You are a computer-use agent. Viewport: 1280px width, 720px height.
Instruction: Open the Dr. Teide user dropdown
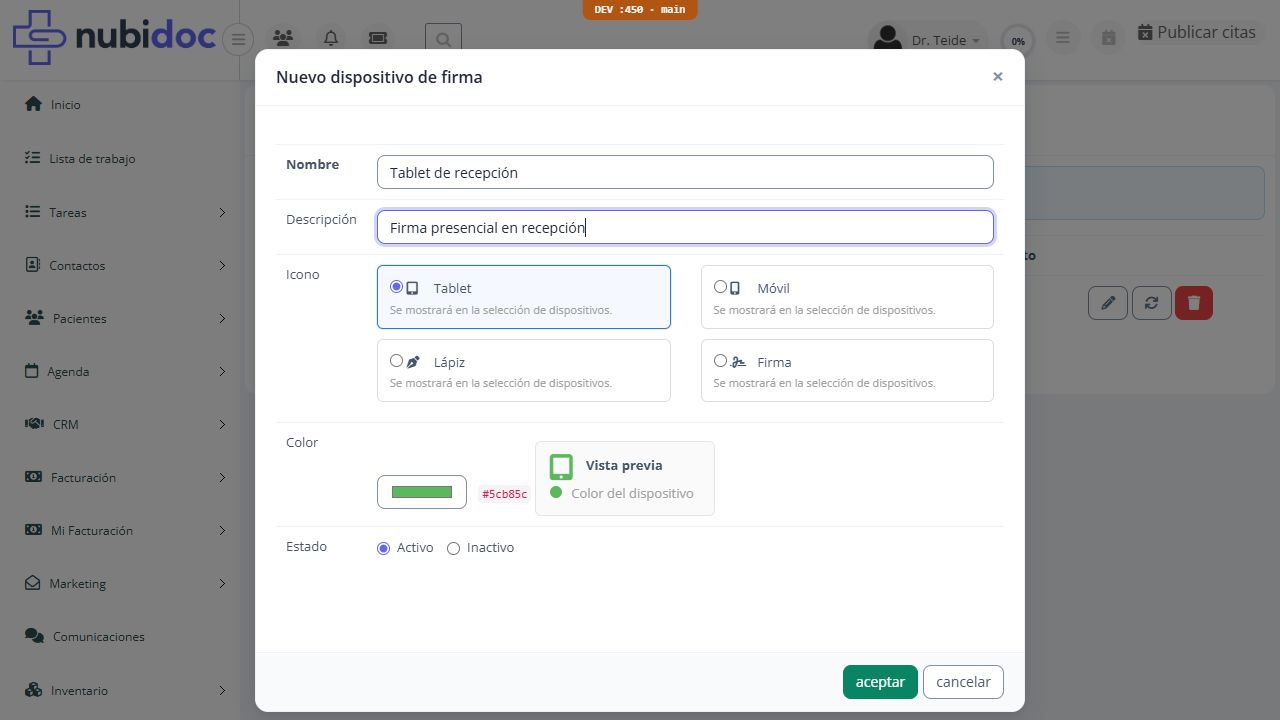click(927, 40)
